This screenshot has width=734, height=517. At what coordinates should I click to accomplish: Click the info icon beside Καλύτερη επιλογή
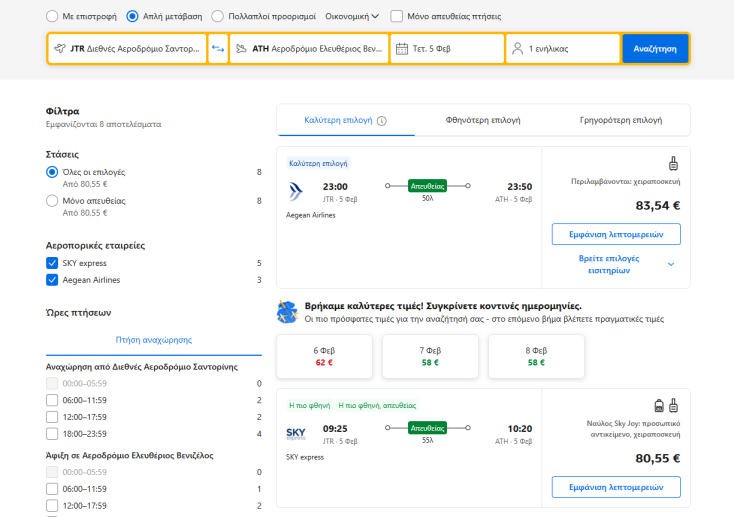[381, 120]
